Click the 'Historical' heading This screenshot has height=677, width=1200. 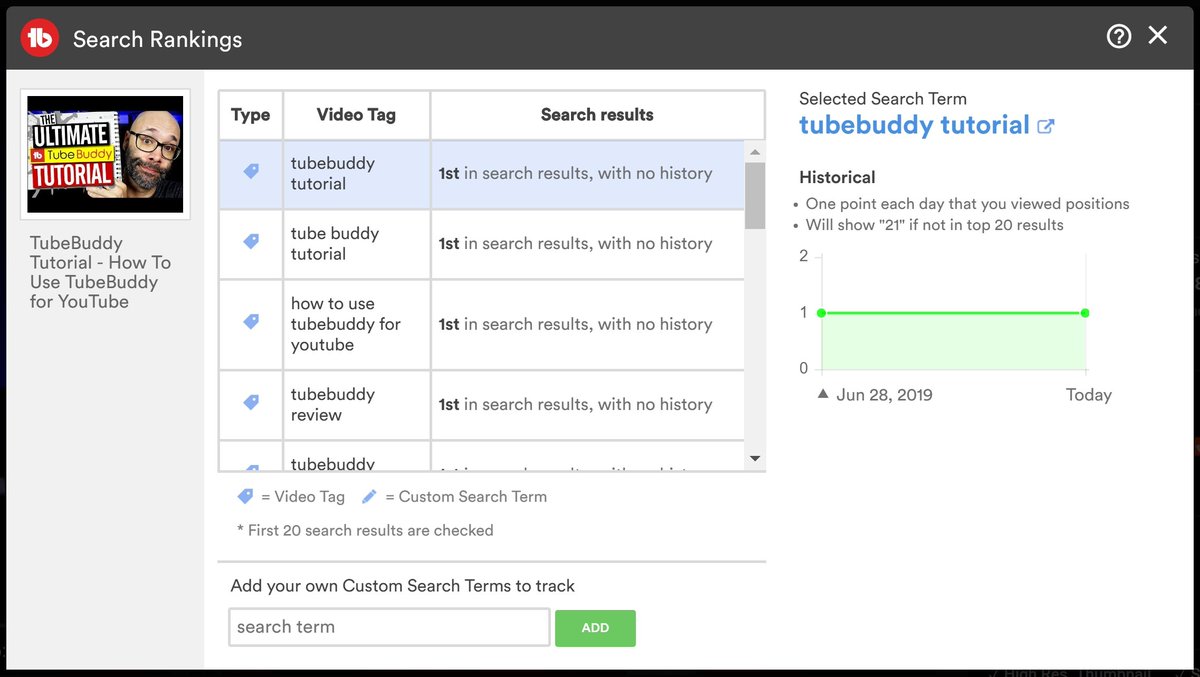point(837,177)
